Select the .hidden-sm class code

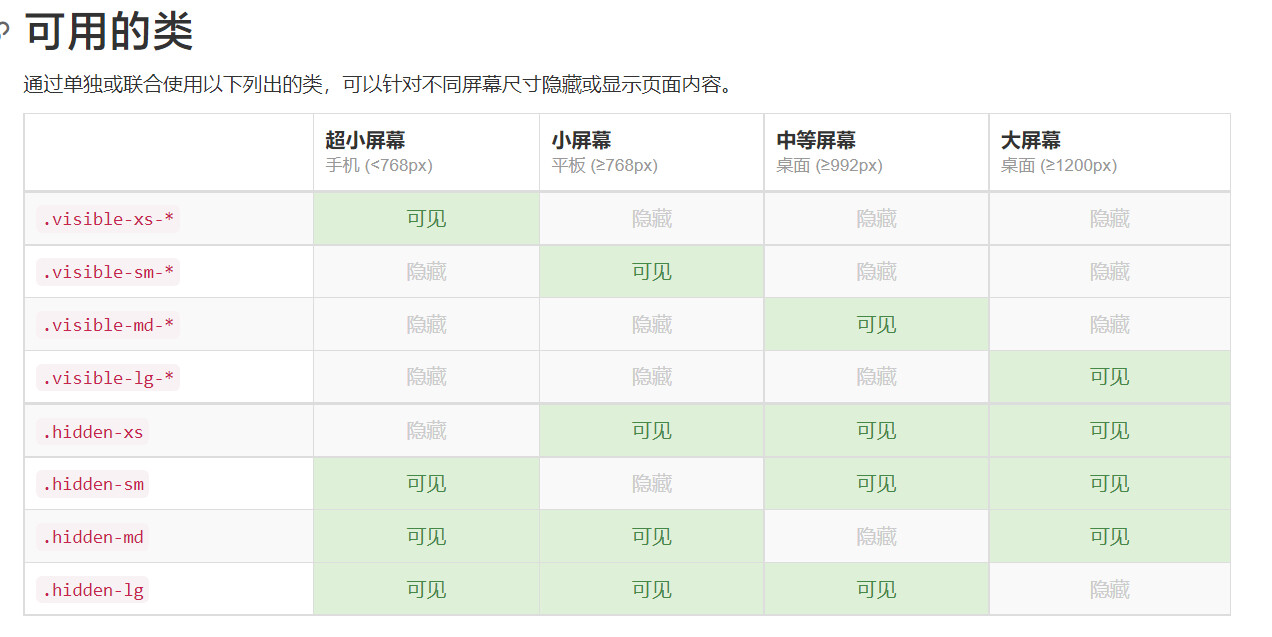(x=92, y=484)
